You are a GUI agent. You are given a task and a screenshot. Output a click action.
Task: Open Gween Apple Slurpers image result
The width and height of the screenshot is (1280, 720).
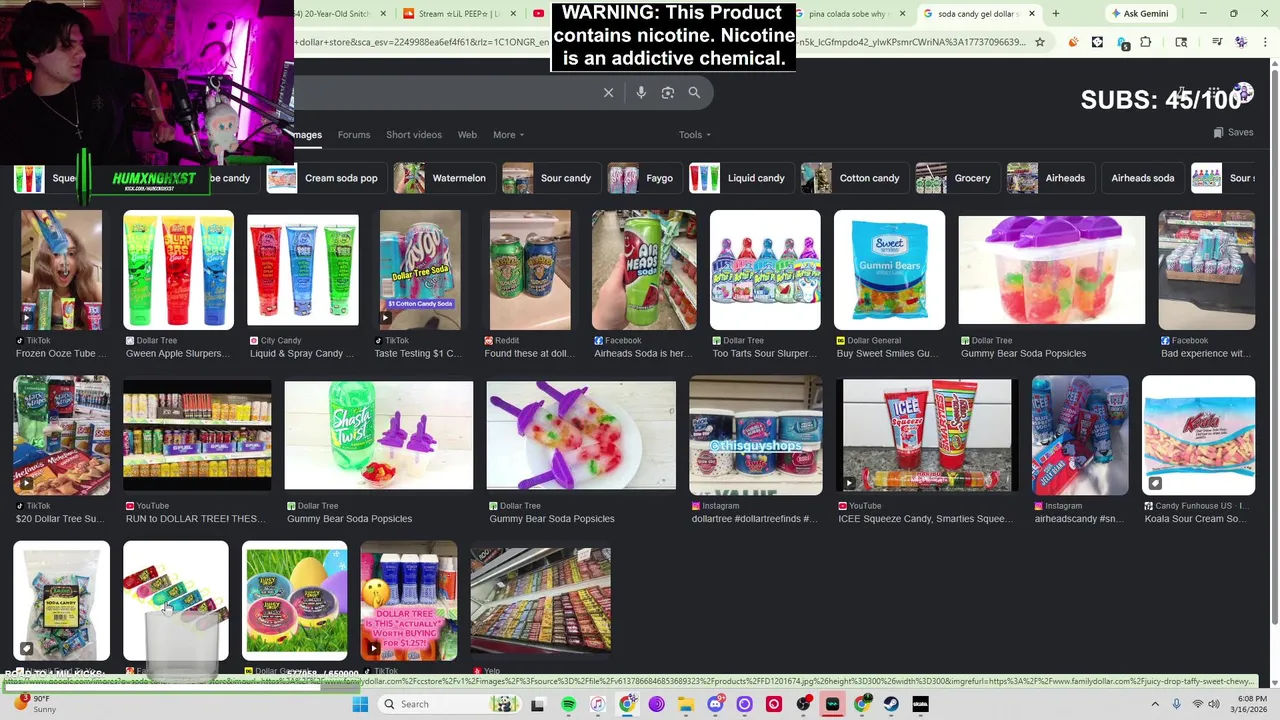[178, 270]
